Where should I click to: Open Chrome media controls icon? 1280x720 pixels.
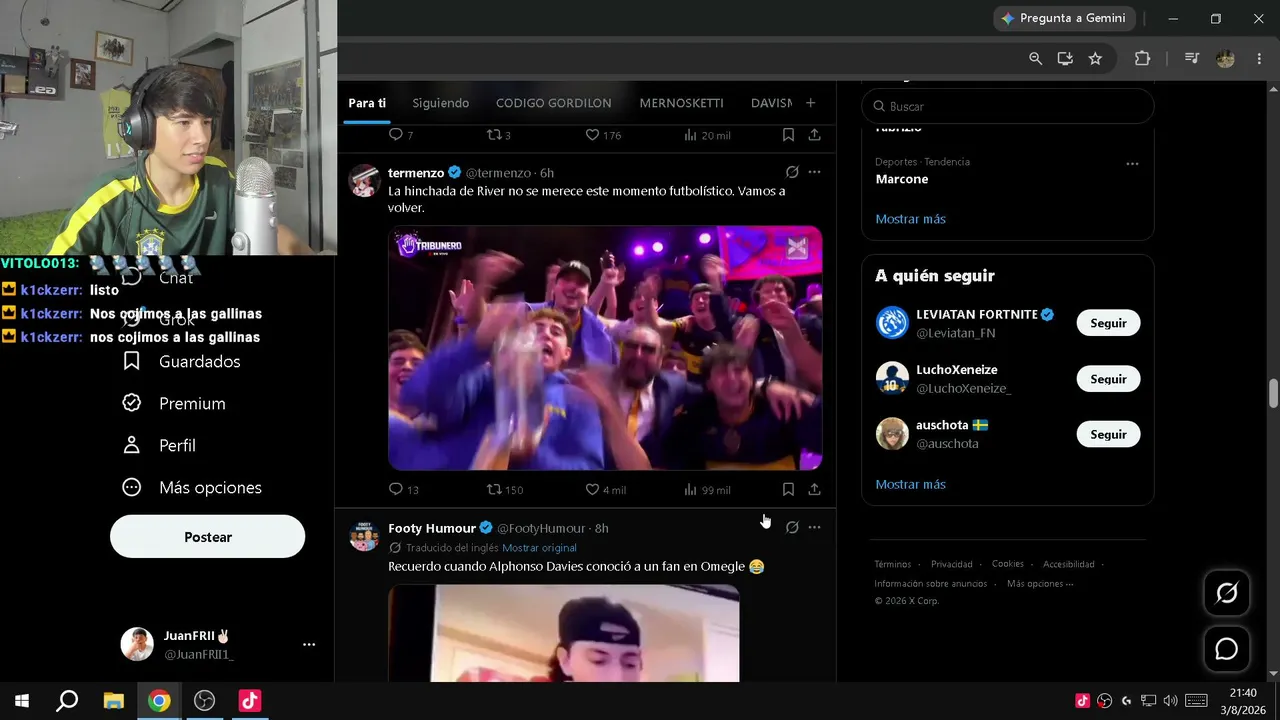(1191, 59)
